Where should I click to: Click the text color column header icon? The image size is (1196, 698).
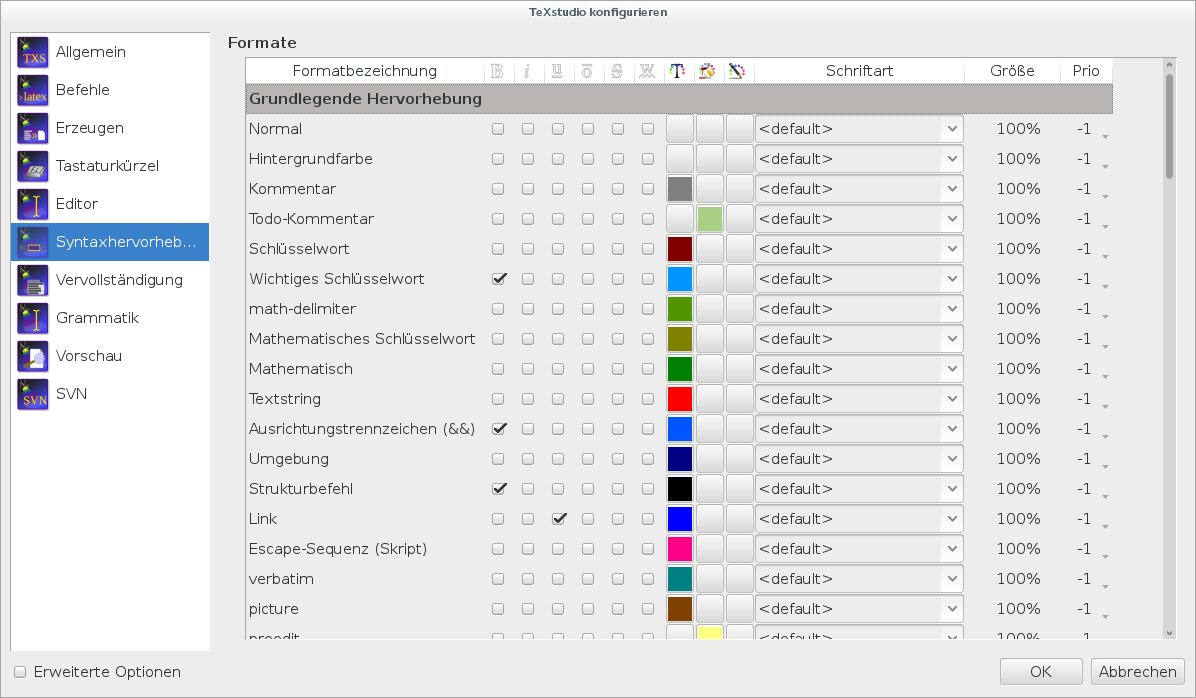click(677, 71)
